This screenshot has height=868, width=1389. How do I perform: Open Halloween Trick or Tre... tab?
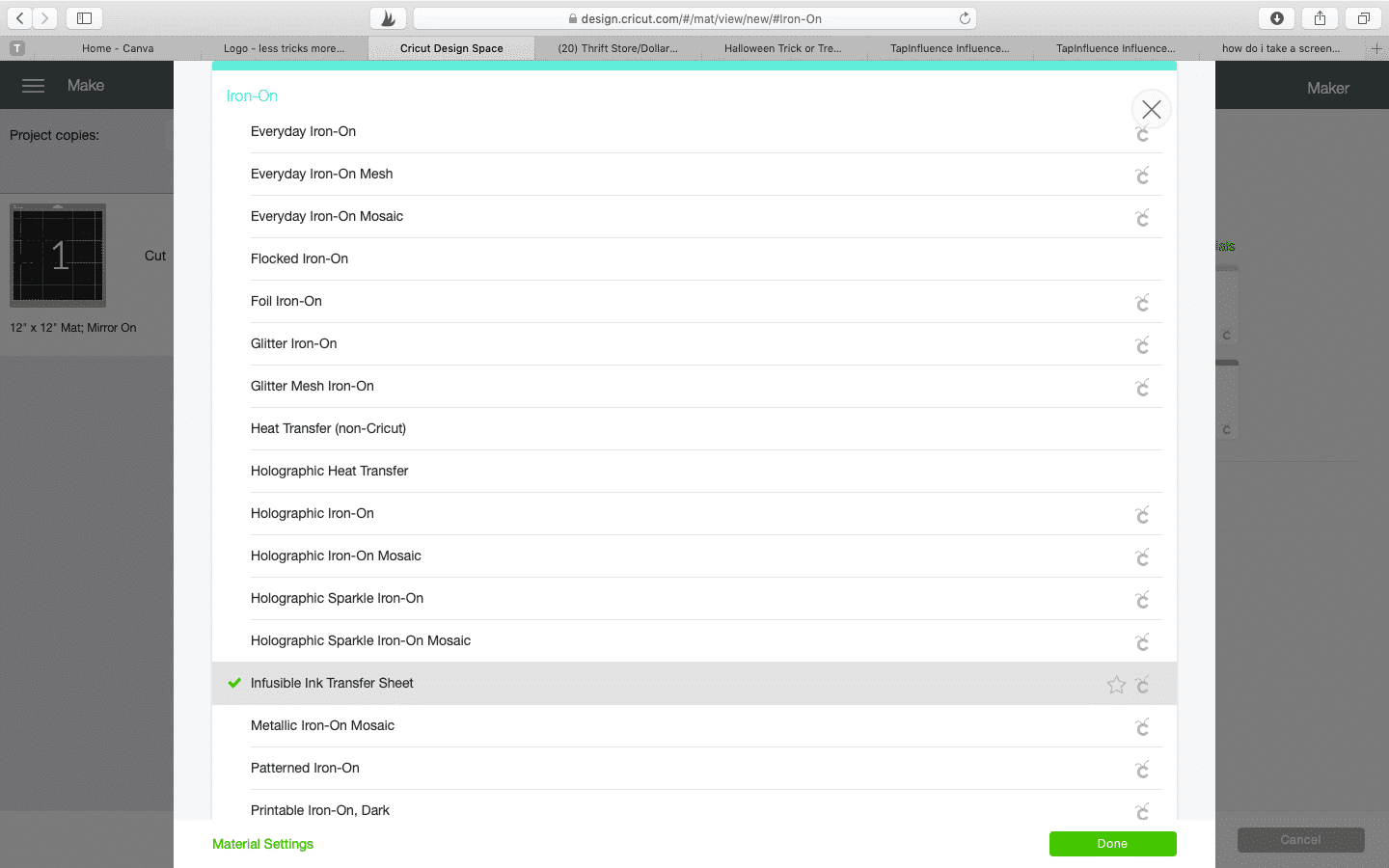783,48
